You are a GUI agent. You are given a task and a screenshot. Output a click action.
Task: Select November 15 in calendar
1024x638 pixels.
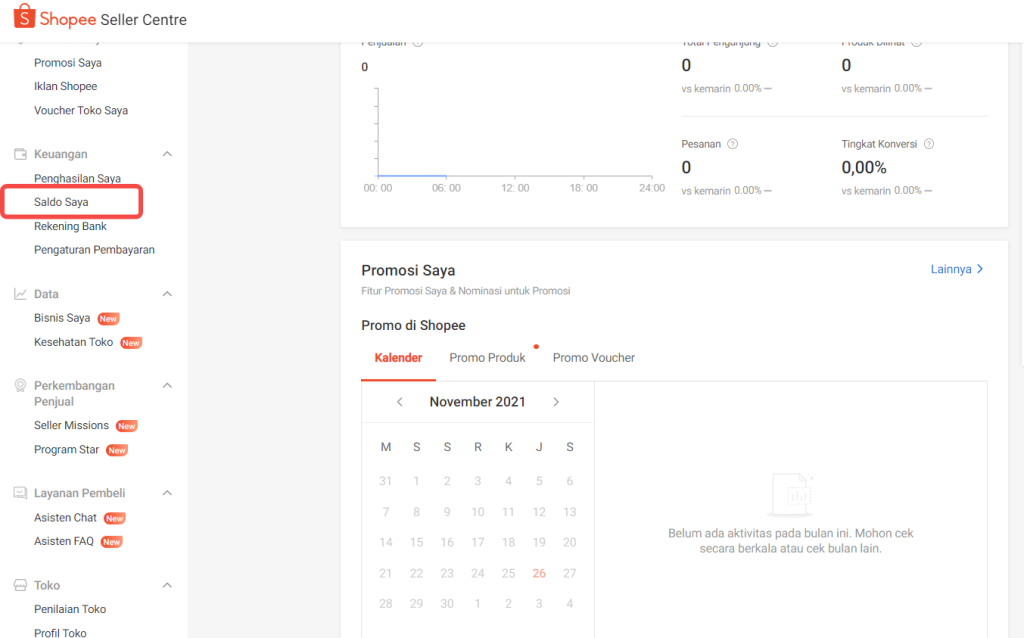pos(416,542)
